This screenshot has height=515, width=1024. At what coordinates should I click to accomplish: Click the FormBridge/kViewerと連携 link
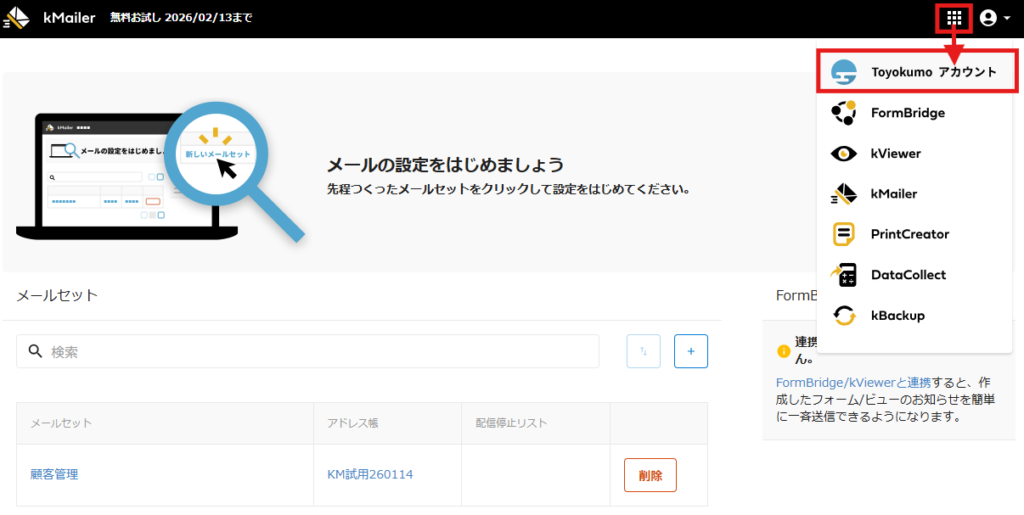point(853,382)
